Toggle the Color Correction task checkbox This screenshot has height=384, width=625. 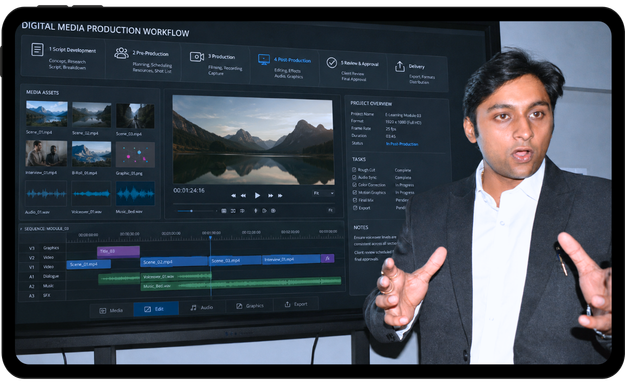click(x=354, y=185)
